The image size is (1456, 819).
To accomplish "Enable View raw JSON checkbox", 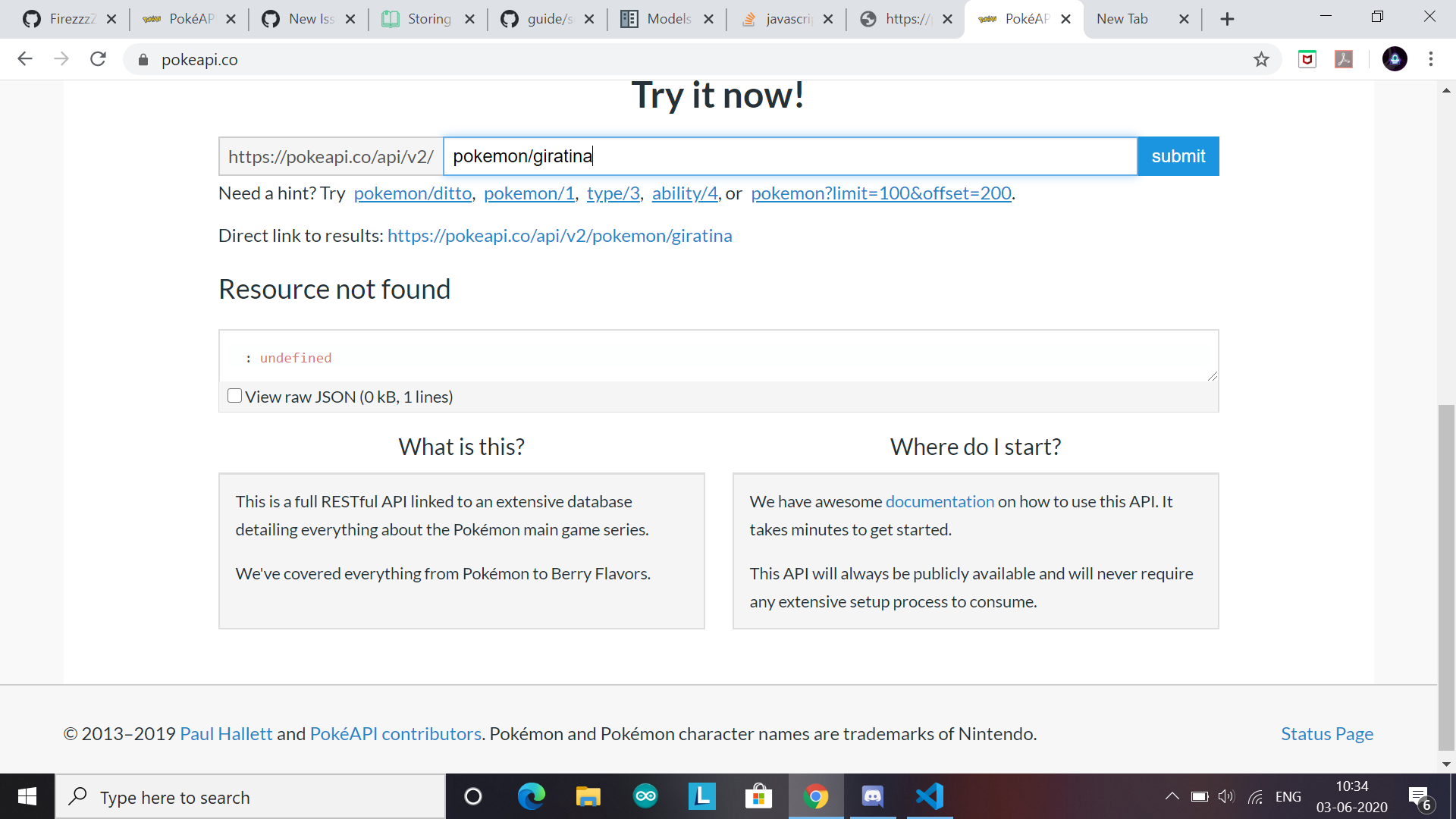I will pyautogui.click(x=235, y=396).
